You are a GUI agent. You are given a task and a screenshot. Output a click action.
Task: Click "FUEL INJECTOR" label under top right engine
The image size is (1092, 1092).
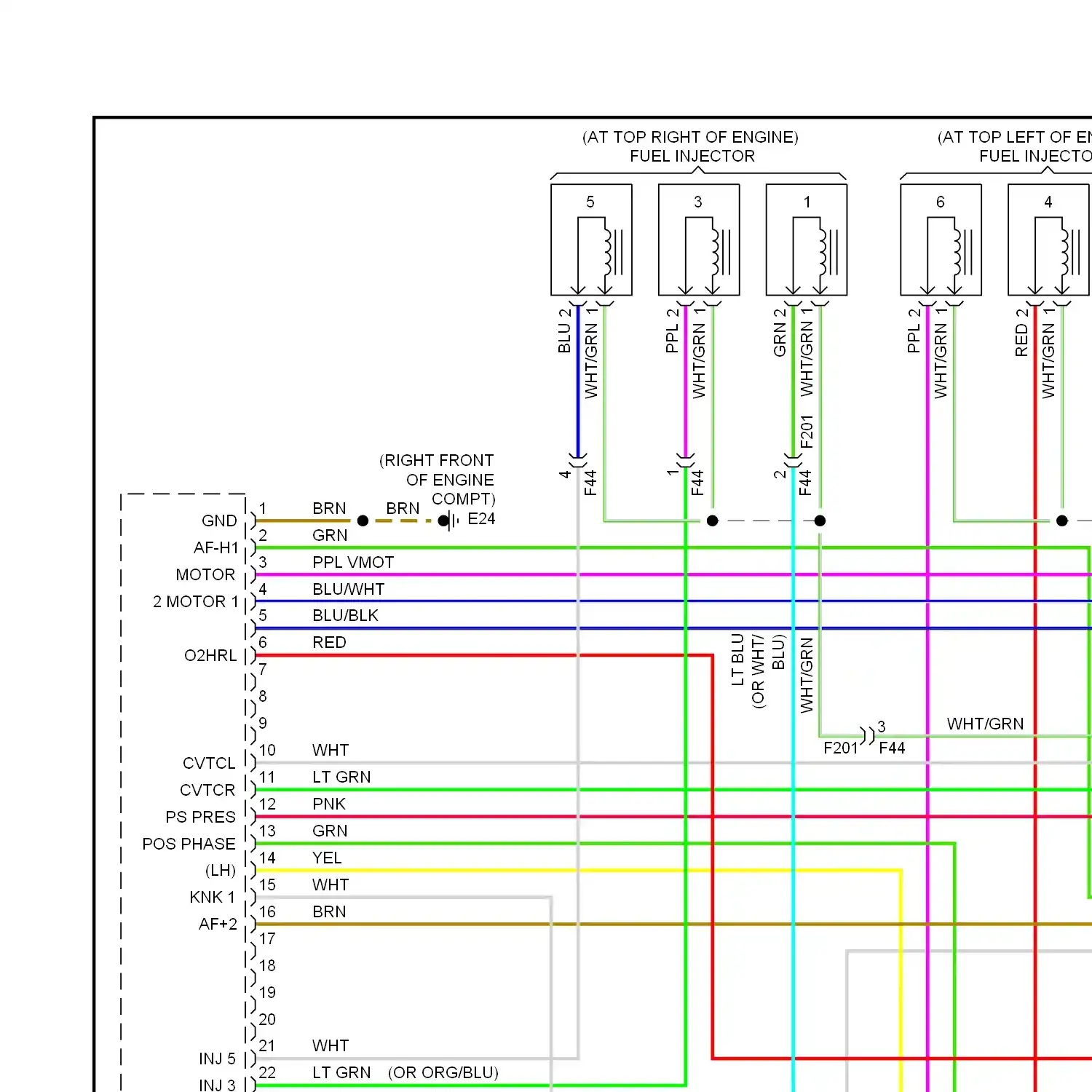692,156
